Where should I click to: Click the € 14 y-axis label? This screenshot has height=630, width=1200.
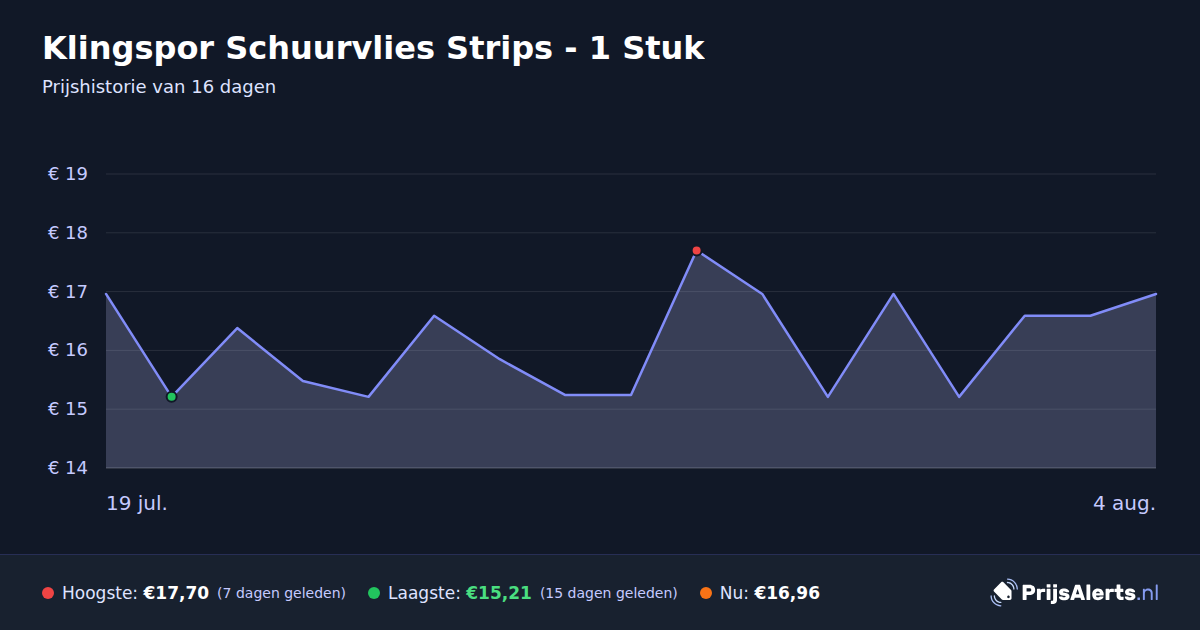pyautogui.click(x=68, y=468)
